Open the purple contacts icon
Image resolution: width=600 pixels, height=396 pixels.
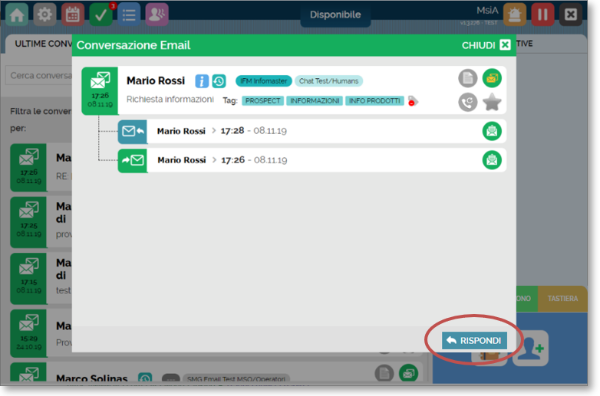point(157,15)
